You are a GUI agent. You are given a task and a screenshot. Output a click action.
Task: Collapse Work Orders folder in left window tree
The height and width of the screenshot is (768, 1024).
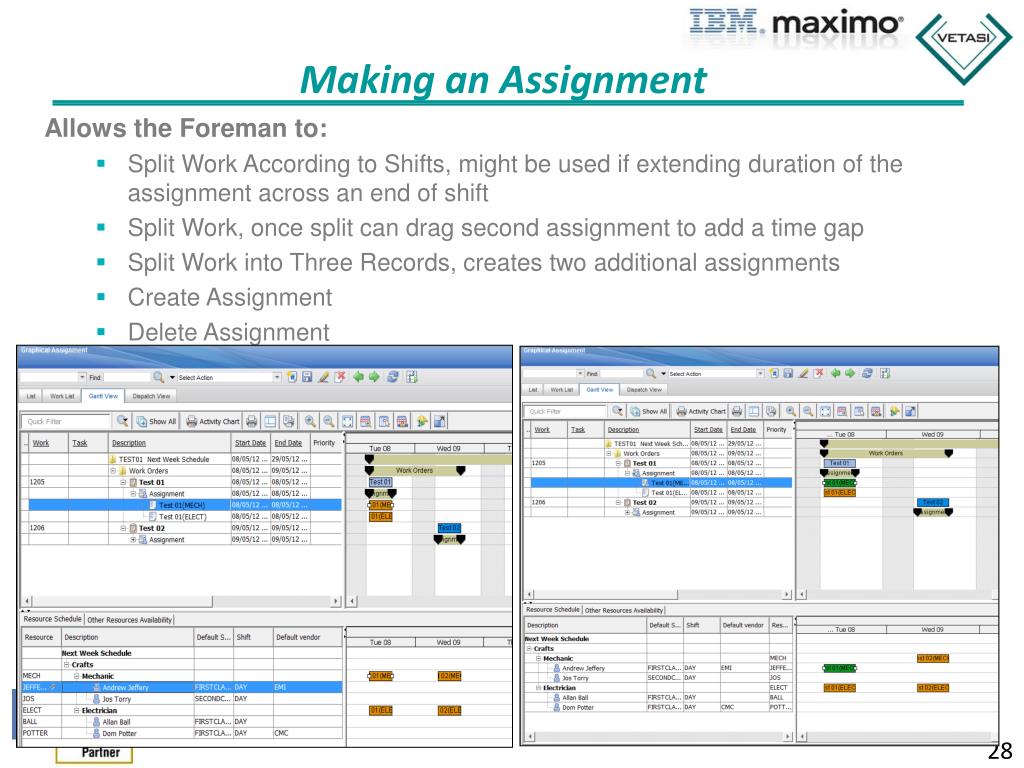113,471
